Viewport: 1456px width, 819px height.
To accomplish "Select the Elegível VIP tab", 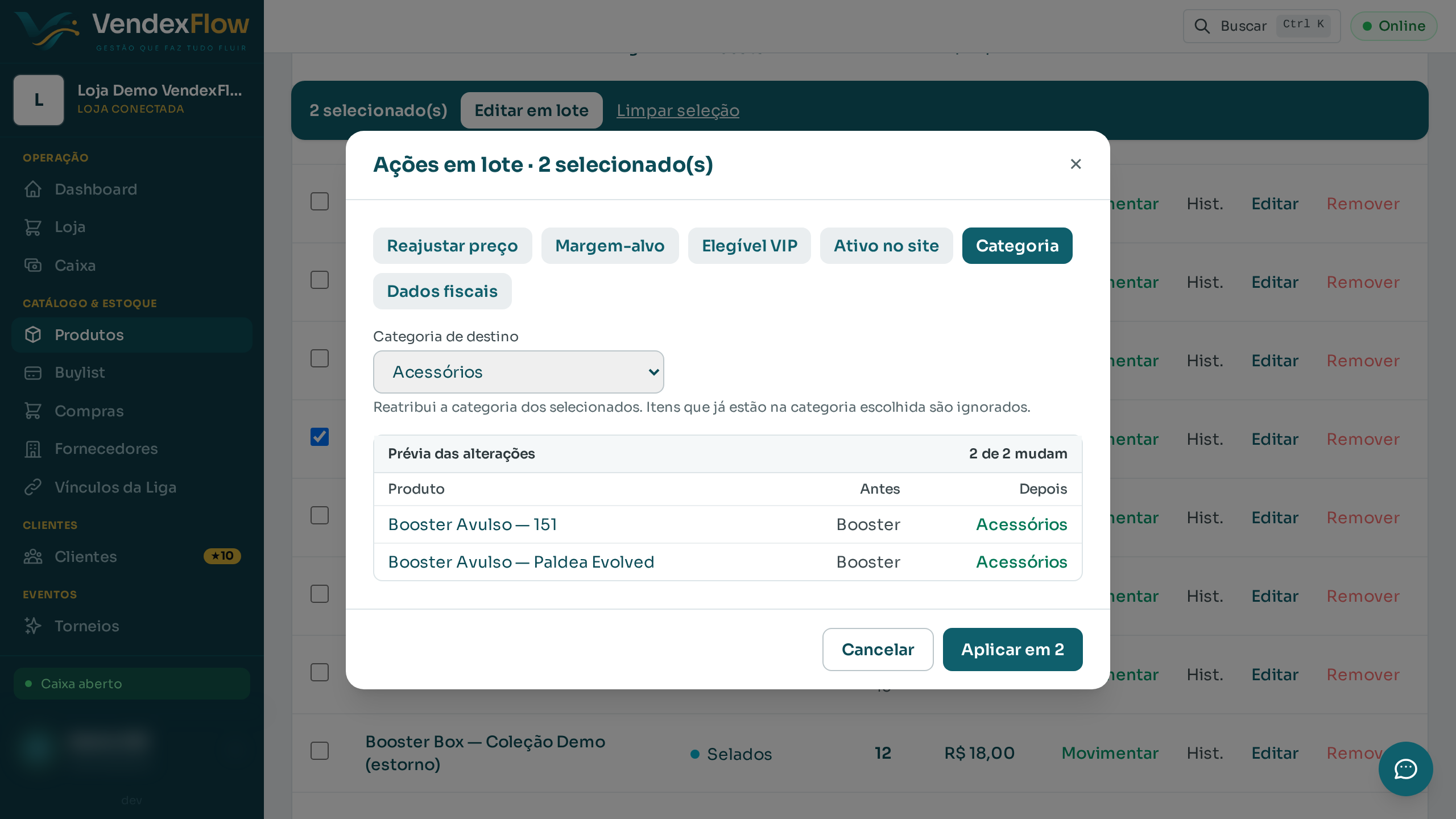I will tap(750, 246).
